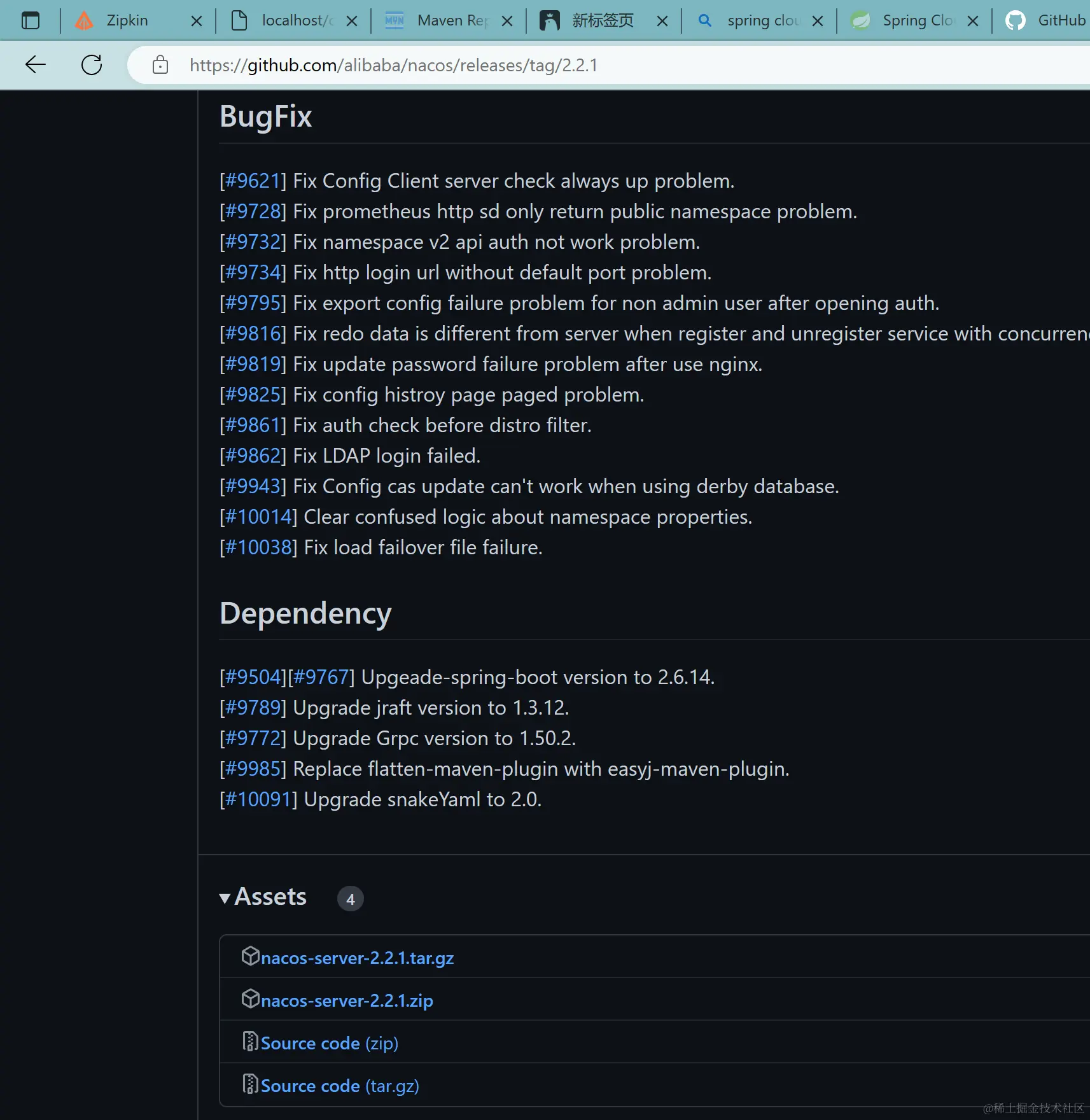Close the Maven Repository tab
The height and width of the screenshot is (1120, 1090).
click(x=507, y=21)
